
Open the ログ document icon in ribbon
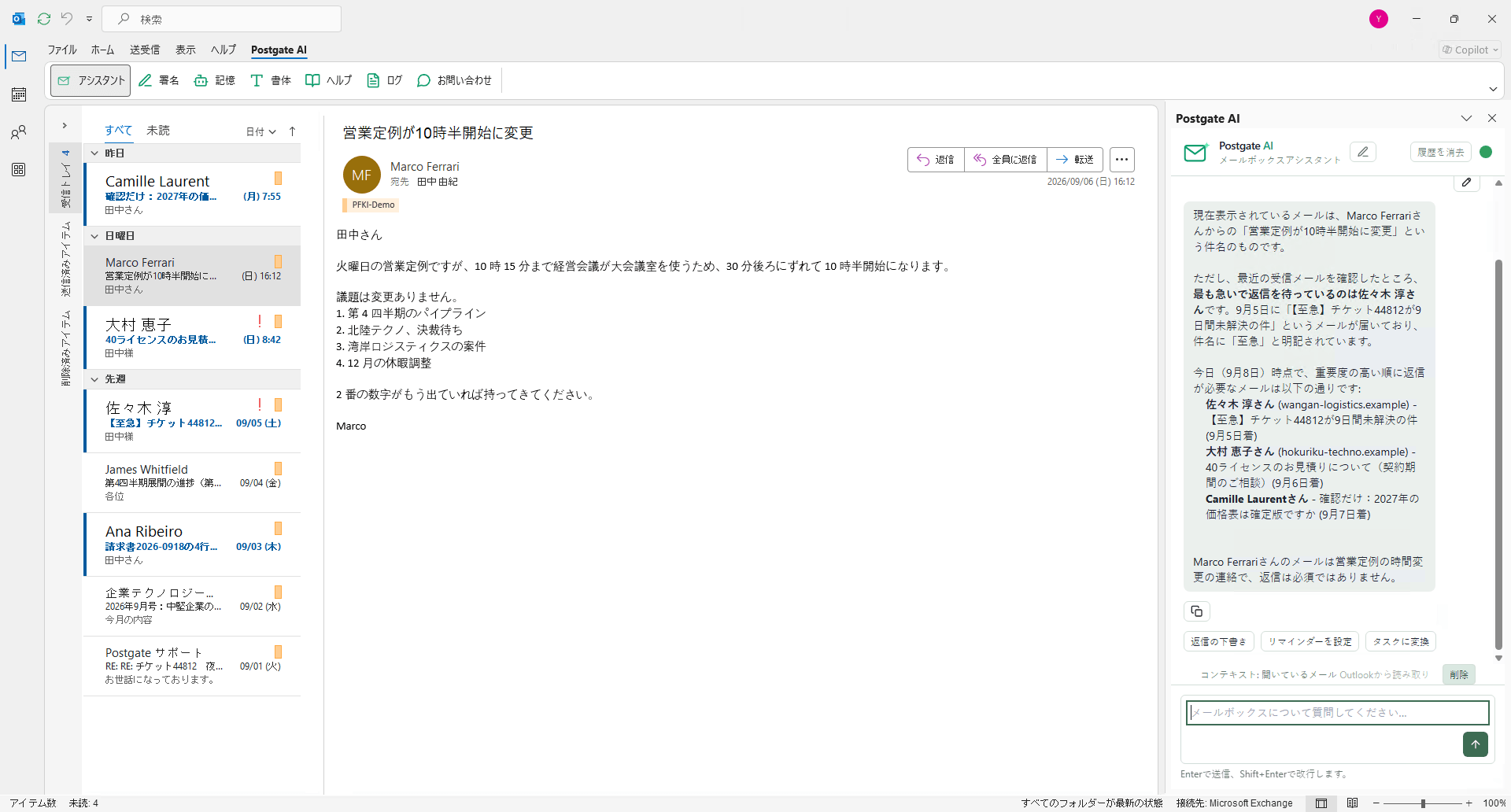point(373,80)
